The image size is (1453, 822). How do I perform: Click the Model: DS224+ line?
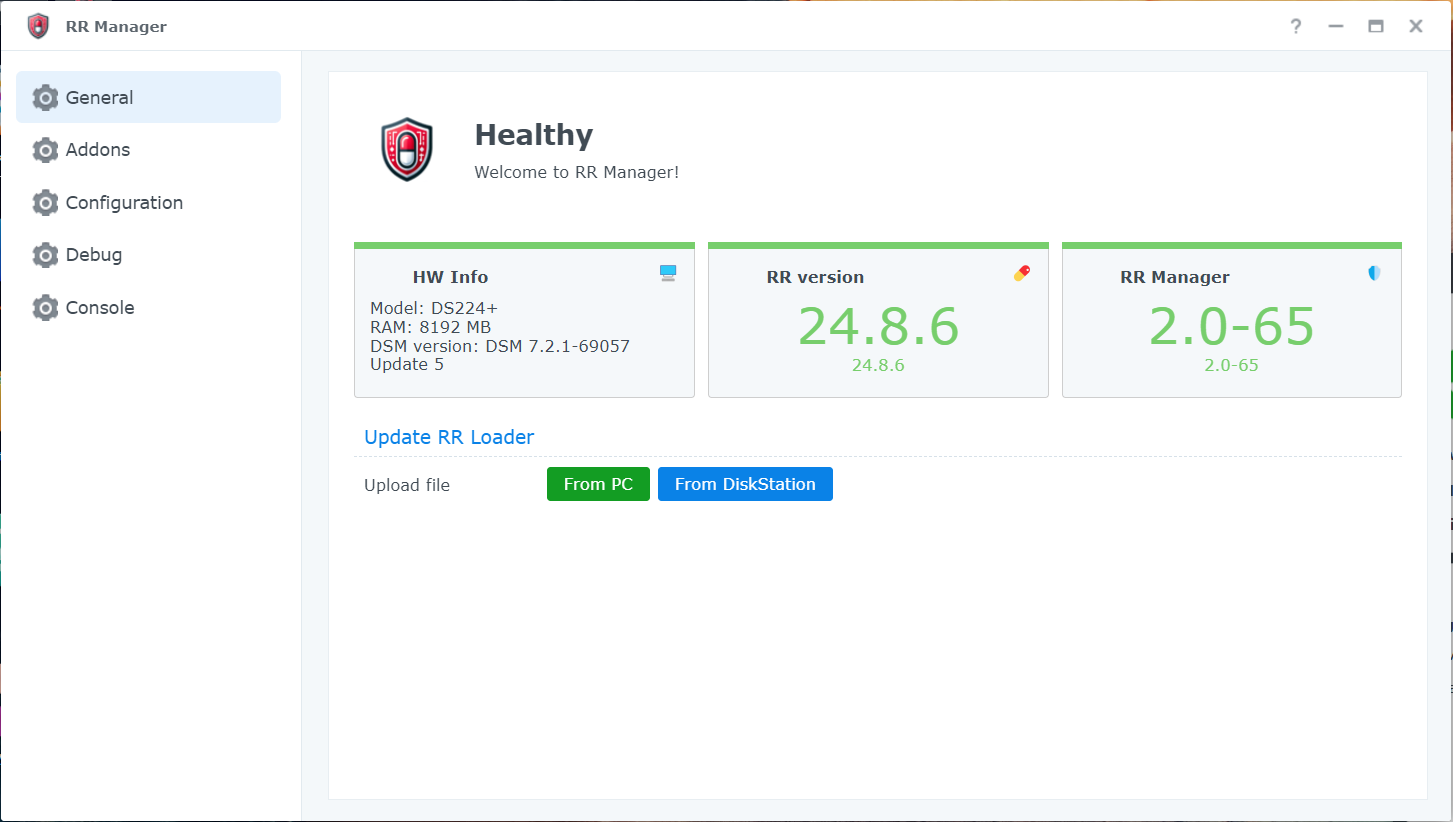pyautogui.click(x=434, y=308)
